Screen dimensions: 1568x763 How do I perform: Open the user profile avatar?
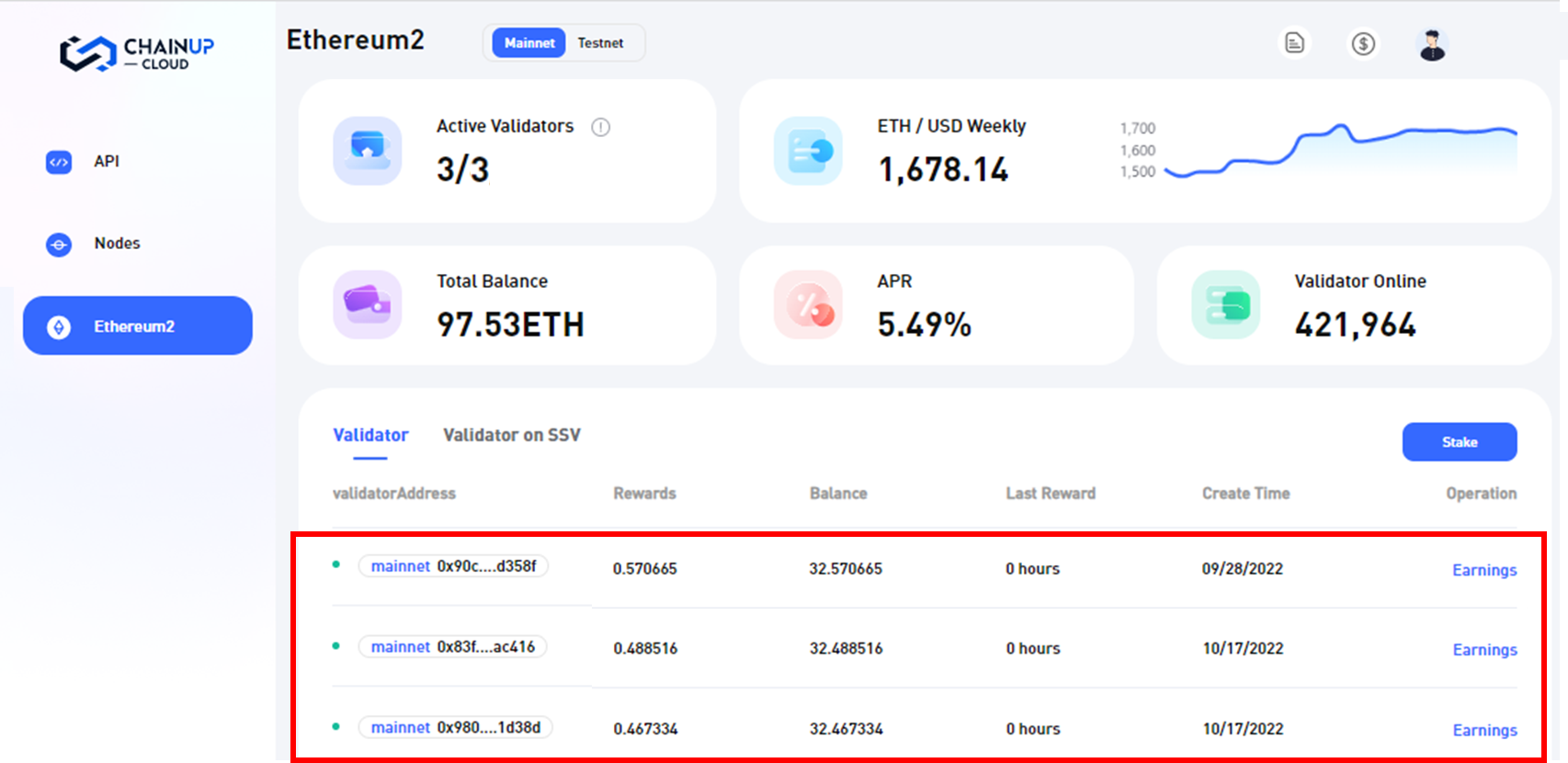click(1432, 44)
